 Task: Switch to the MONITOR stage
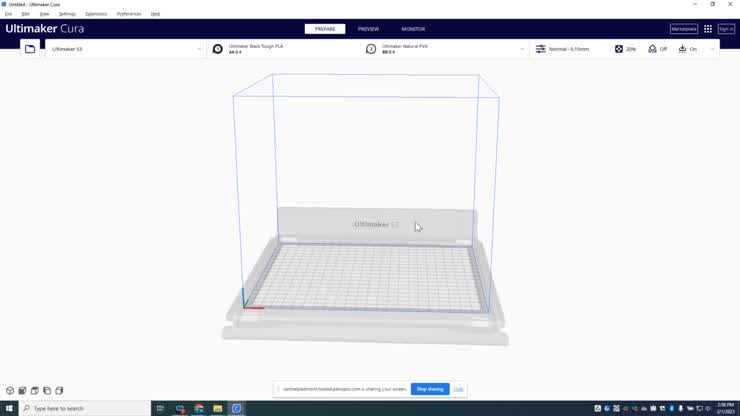(x=413, y=29)
